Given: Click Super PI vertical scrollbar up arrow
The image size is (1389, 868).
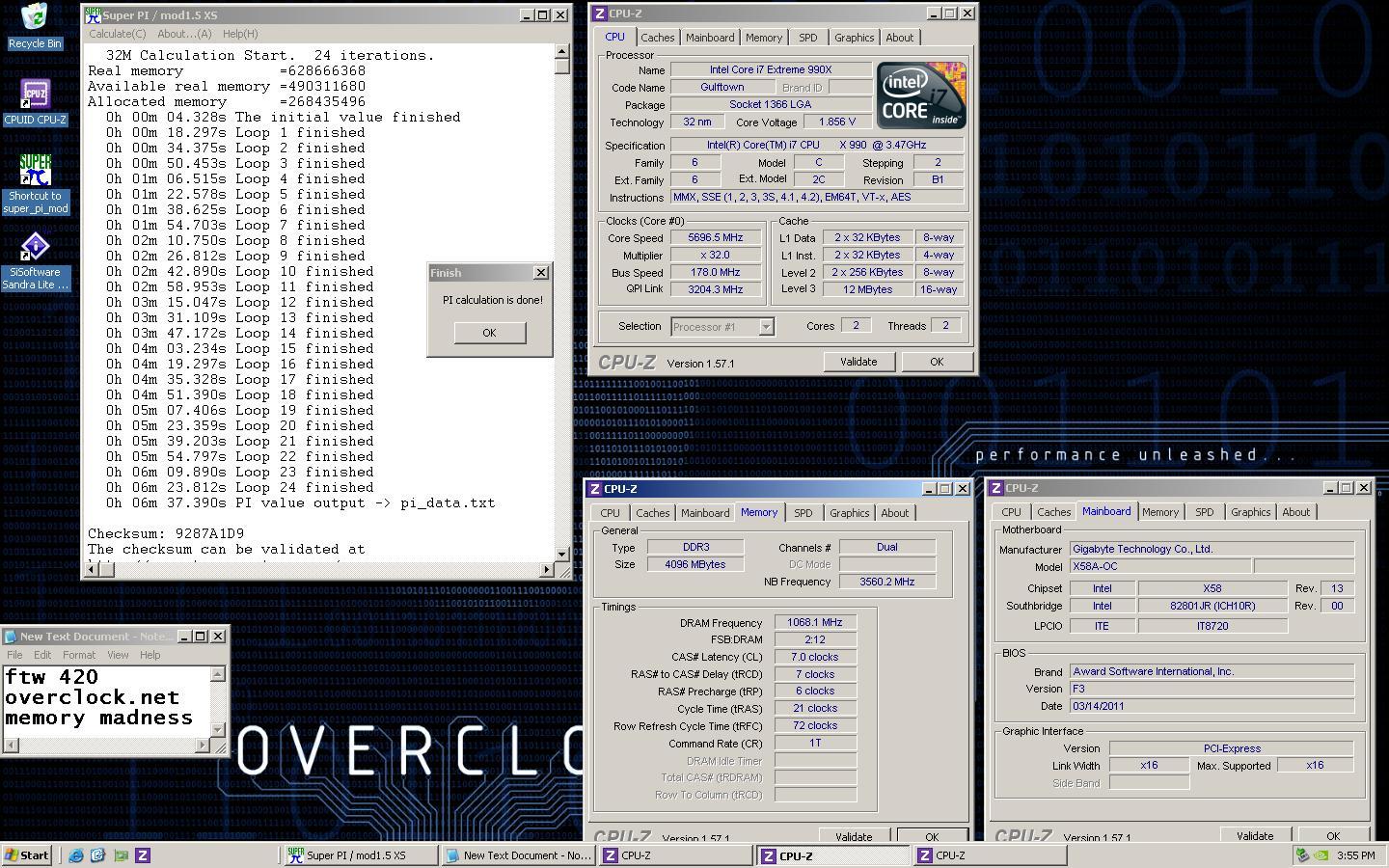Looking at the screenshot, I should click(x=562, y=53).
